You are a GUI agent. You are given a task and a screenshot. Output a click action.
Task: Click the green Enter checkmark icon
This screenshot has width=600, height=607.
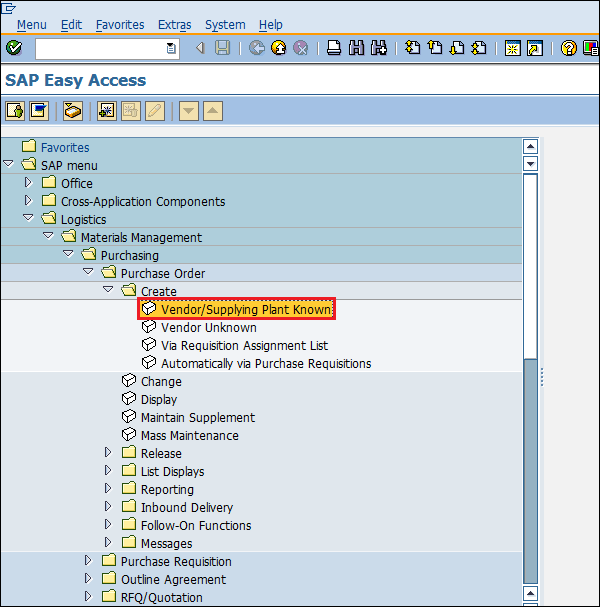point(14,48)
